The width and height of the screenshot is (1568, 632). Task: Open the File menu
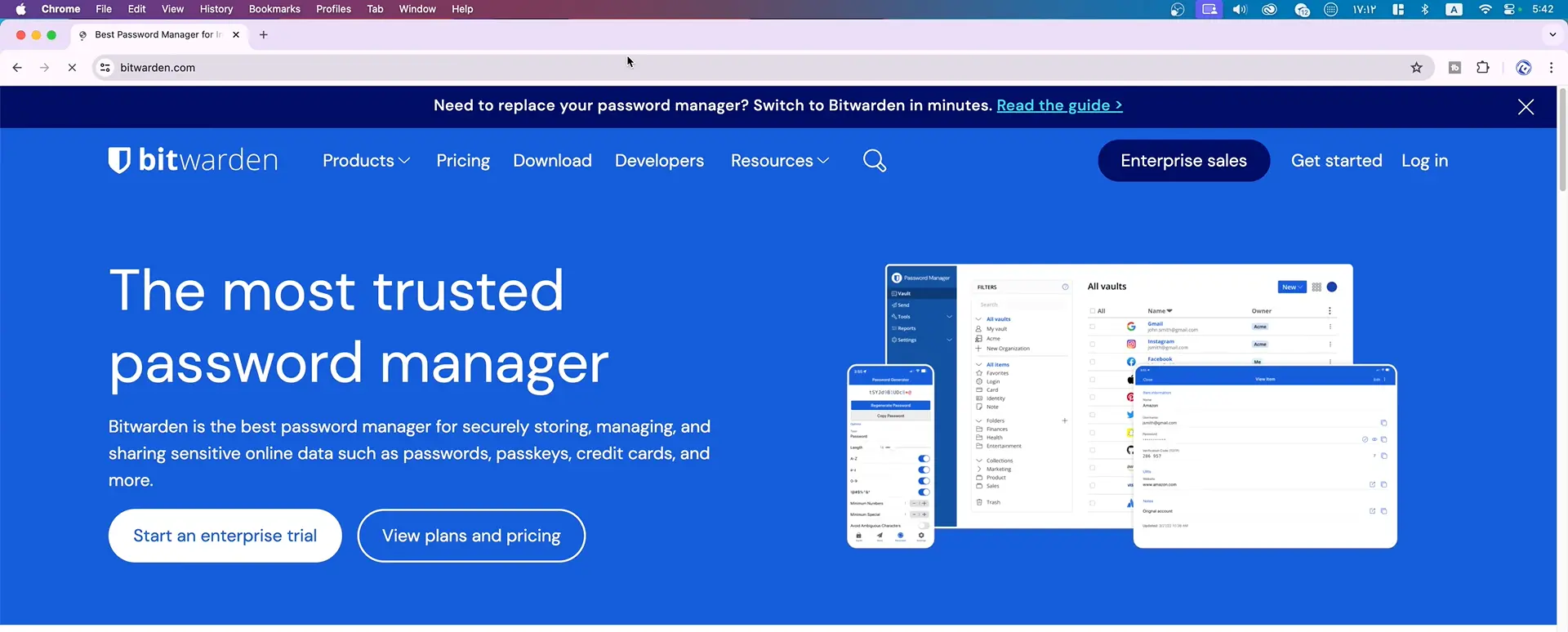[104, 9]
